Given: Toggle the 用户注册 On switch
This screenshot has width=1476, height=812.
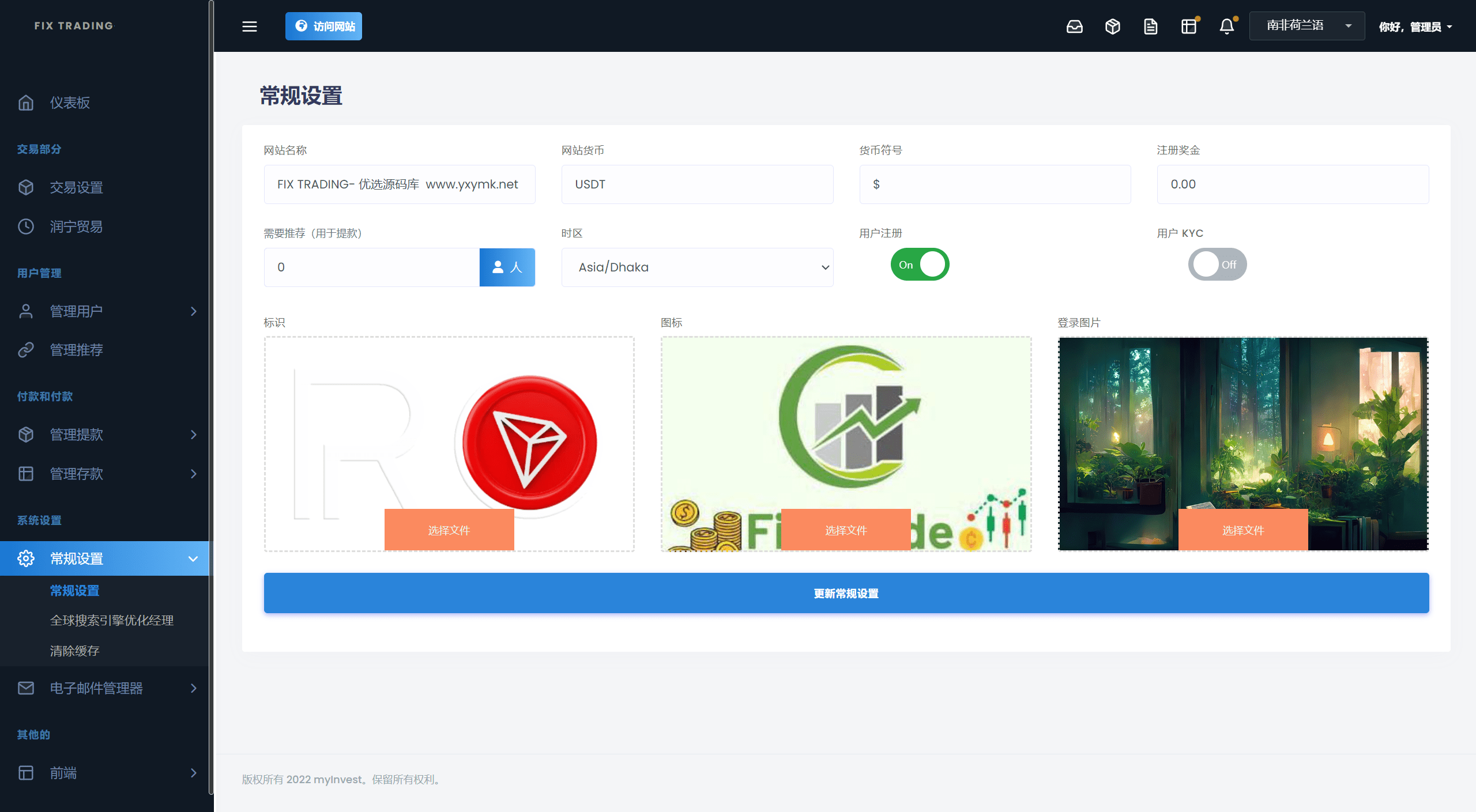Looking at the screenshot, I should click(x=919, y=264).
